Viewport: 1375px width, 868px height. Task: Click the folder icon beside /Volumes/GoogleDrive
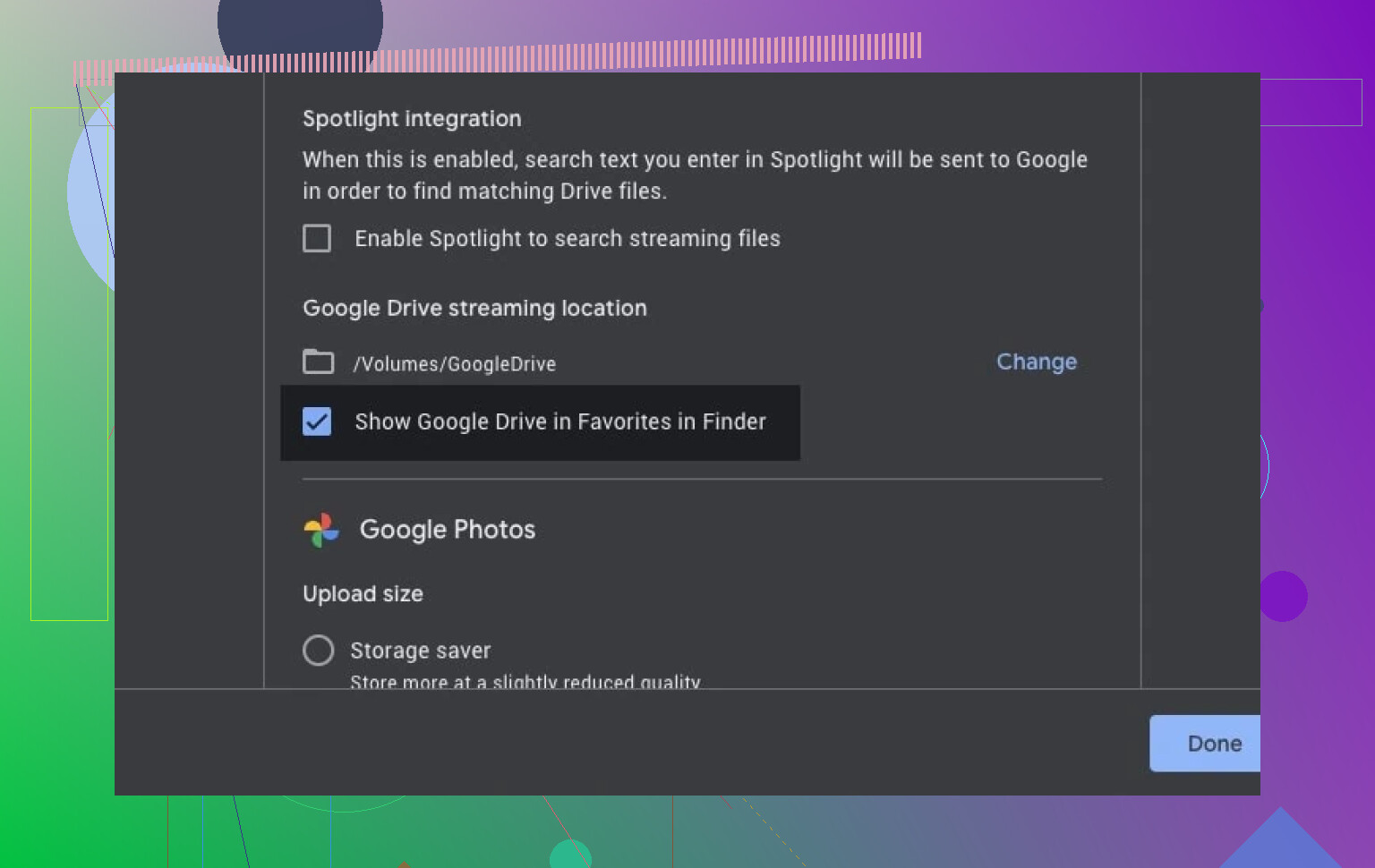318,362
